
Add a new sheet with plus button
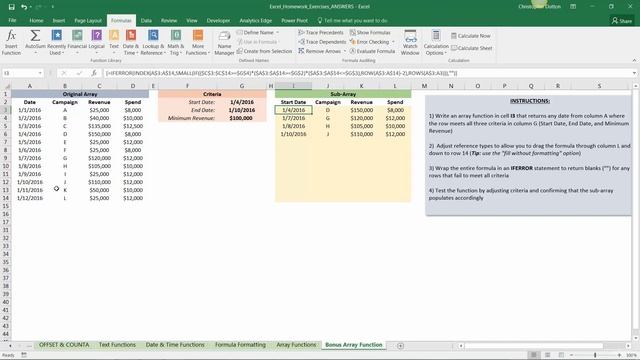[x=400, y=346]
